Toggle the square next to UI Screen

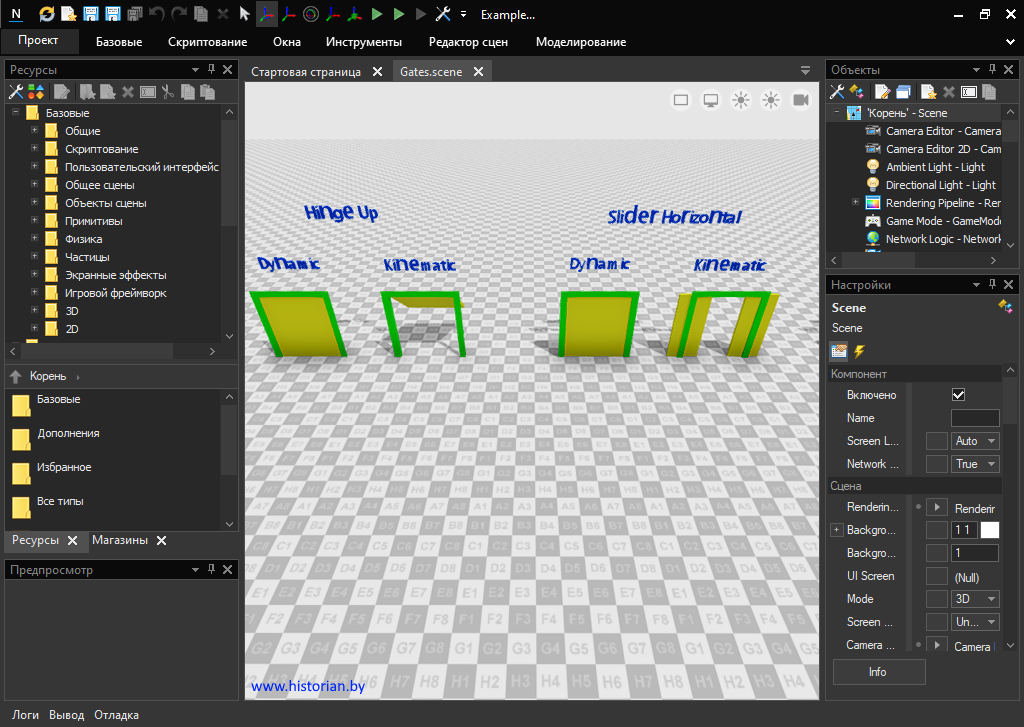tap(936, 576)
